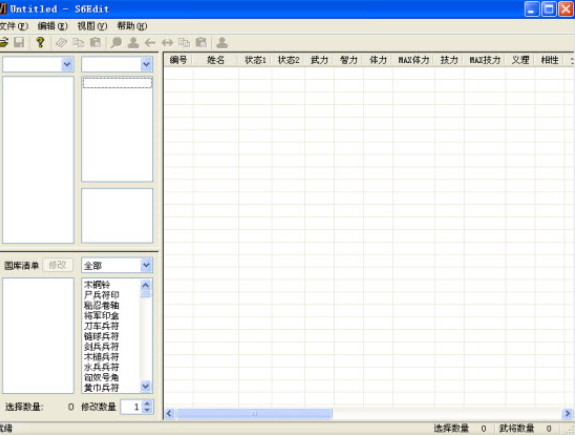
Task: Click the 相性 column header
Action: pyautogui.click(x=550, y=60)
